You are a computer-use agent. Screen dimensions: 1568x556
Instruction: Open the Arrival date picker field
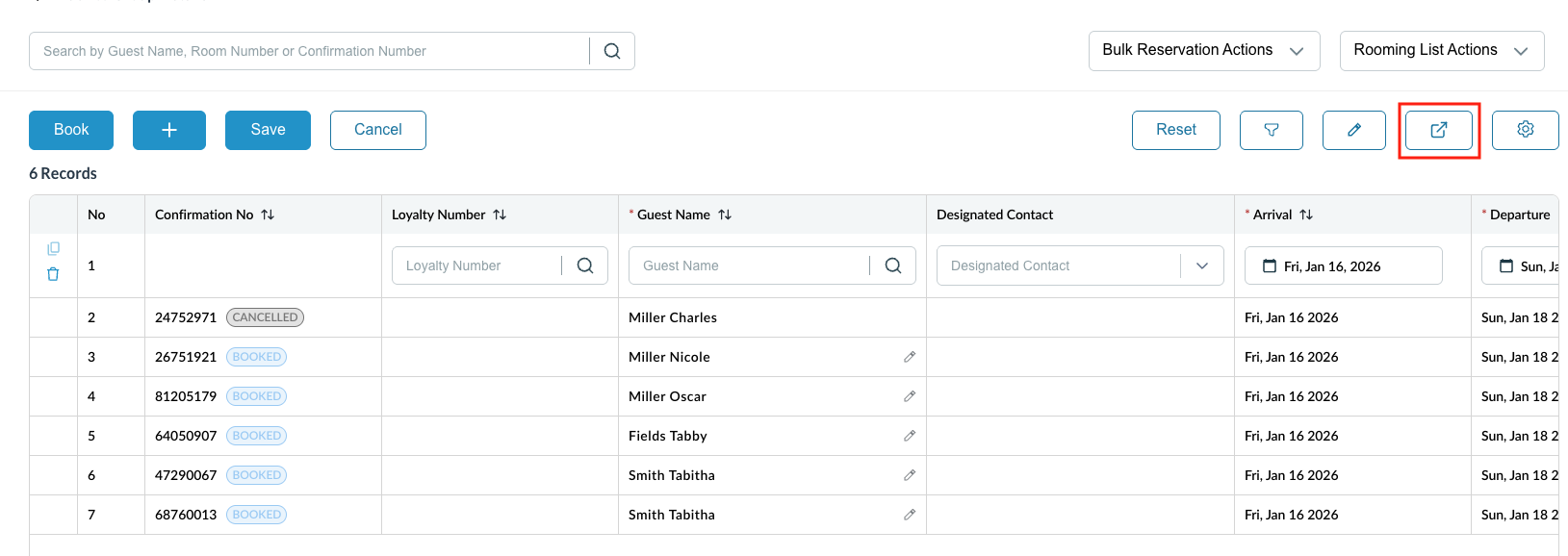pos(1343,266)
